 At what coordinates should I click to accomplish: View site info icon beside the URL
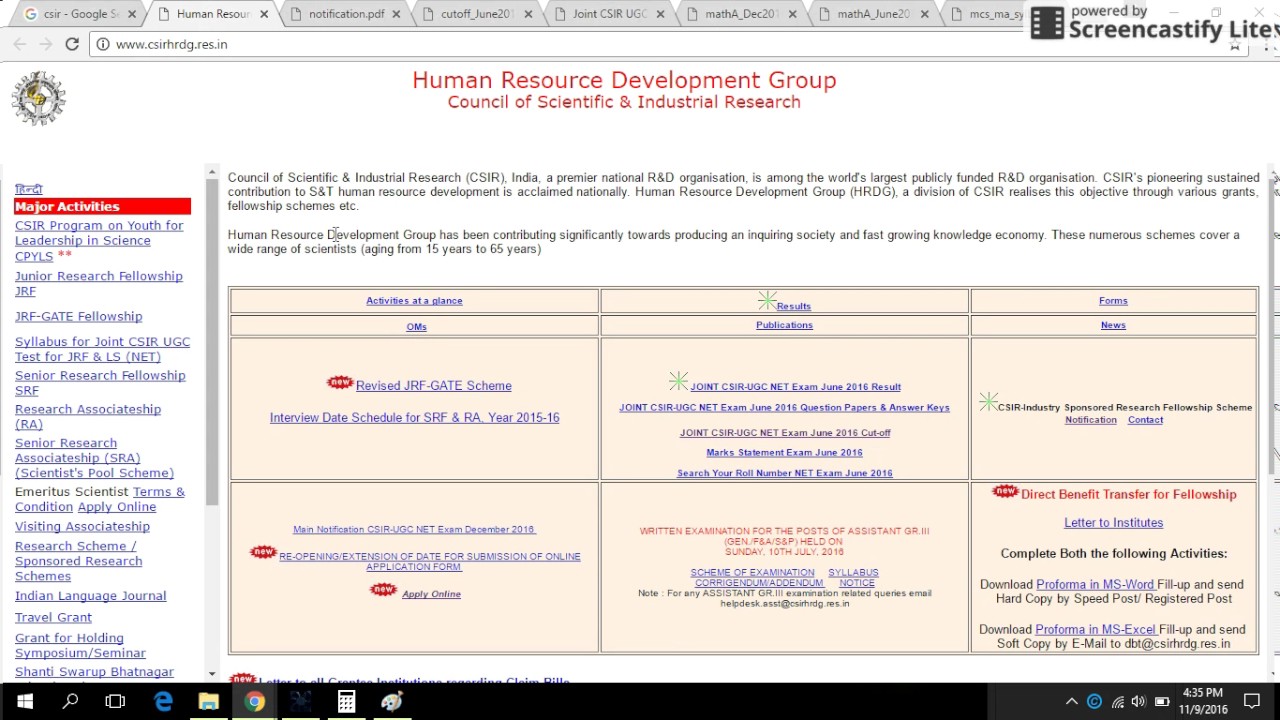(x=103, y=44)
